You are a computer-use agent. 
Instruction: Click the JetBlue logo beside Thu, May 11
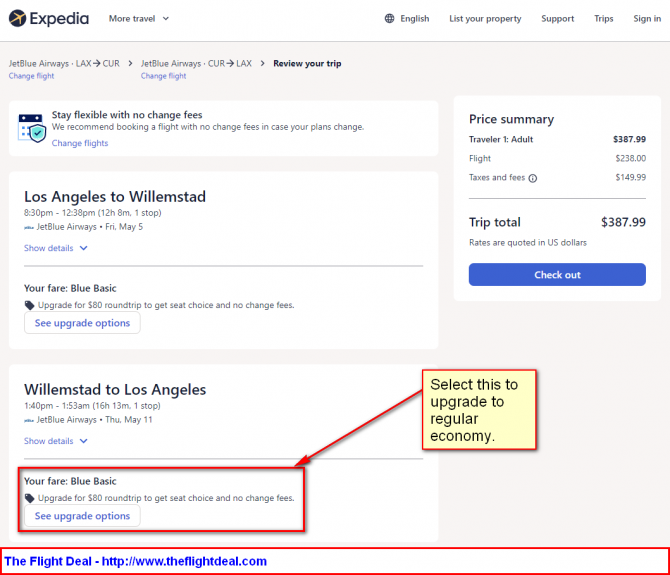coord(29,421)
